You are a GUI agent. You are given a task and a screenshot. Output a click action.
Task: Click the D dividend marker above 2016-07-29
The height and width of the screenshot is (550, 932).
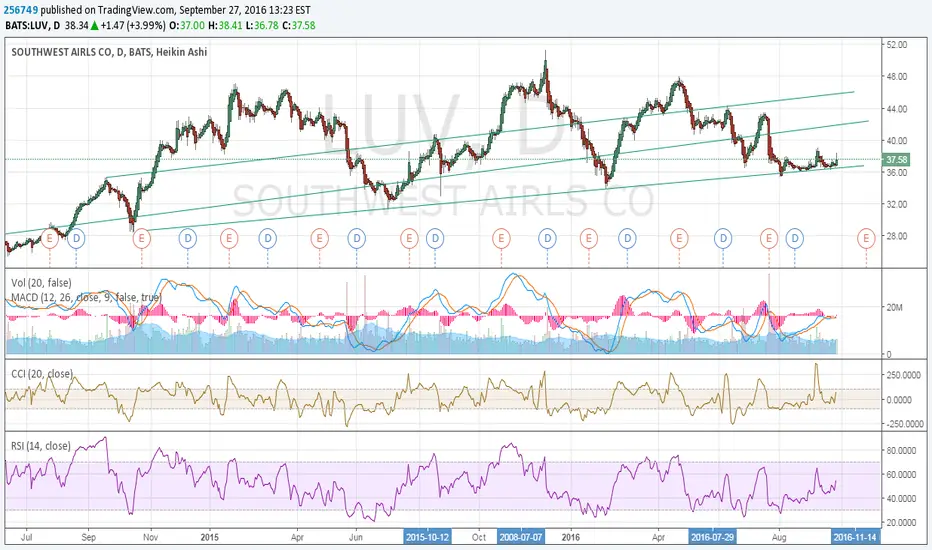tap(723, 239)
